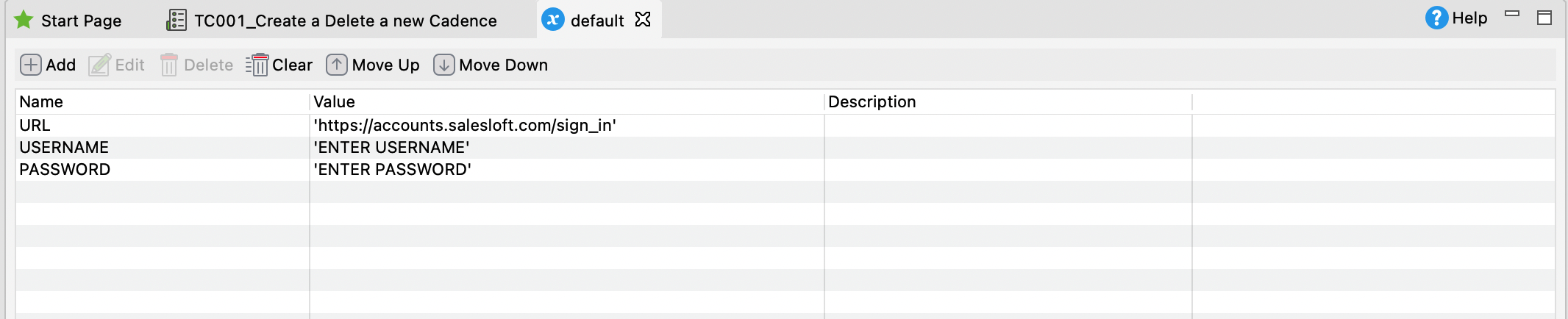Viewport: 1568px width, 319px height.
Task: Click the Name column header
Action: pyautogui.click(x=41, y=102)
